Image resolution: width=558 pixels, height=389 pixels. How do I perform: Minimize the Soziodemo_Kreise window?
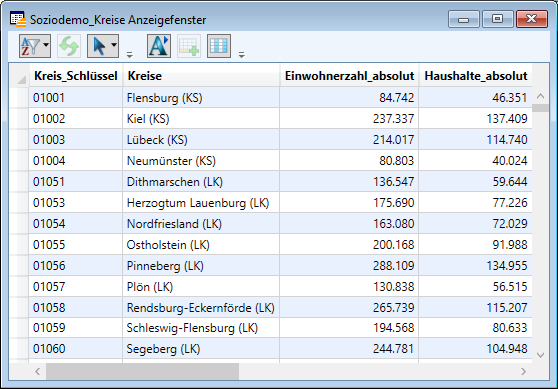[x=464, y=19]
